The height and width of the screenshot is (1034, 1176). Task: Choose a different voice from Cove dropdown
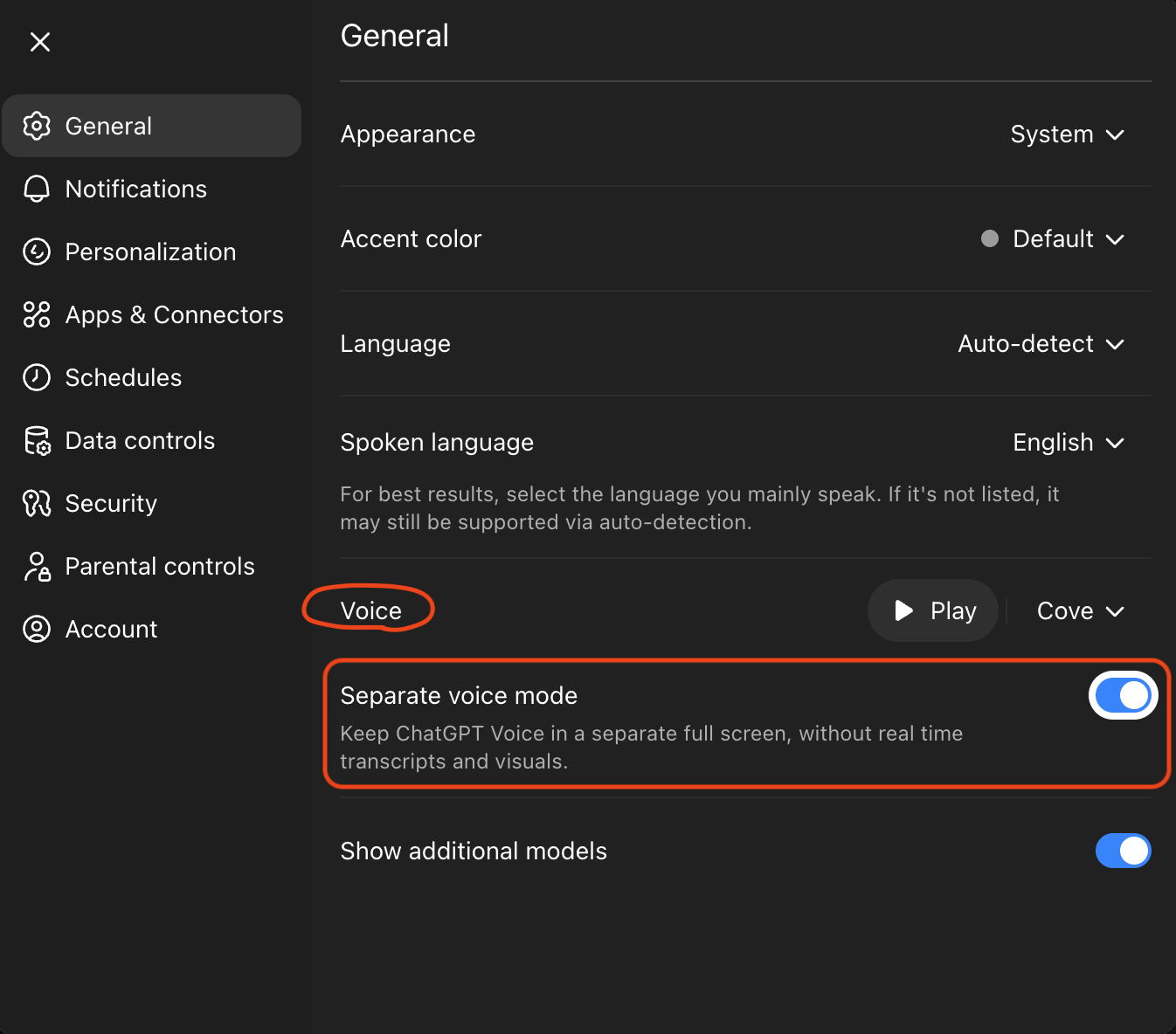point(1080,611)
